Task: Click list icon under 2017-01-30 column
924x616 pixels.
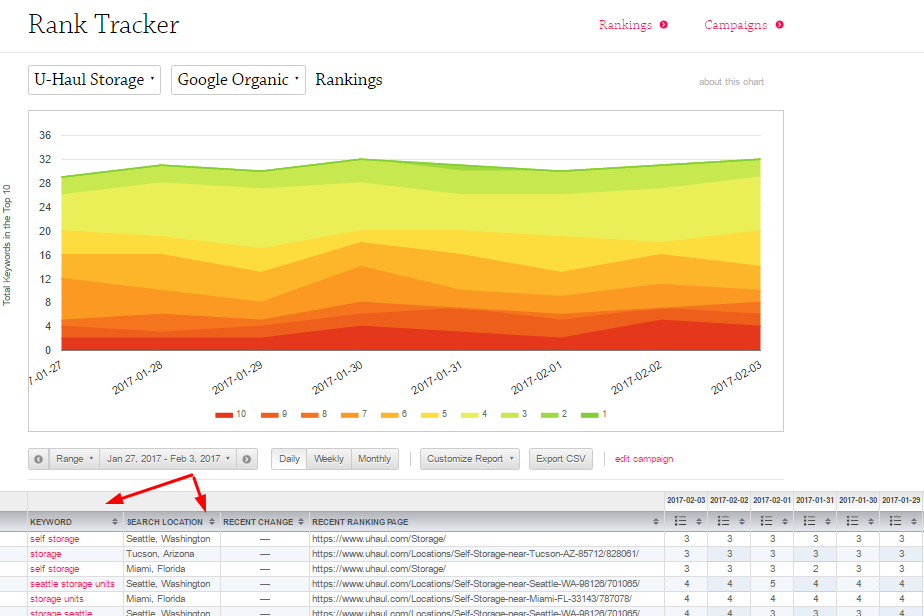Action: [x=852, y=521]
